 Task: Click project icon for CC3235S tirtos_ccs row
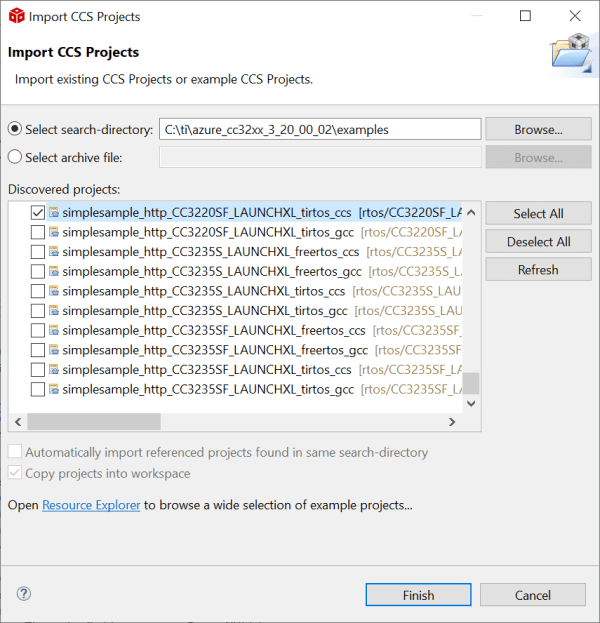(x=54, y=291)
